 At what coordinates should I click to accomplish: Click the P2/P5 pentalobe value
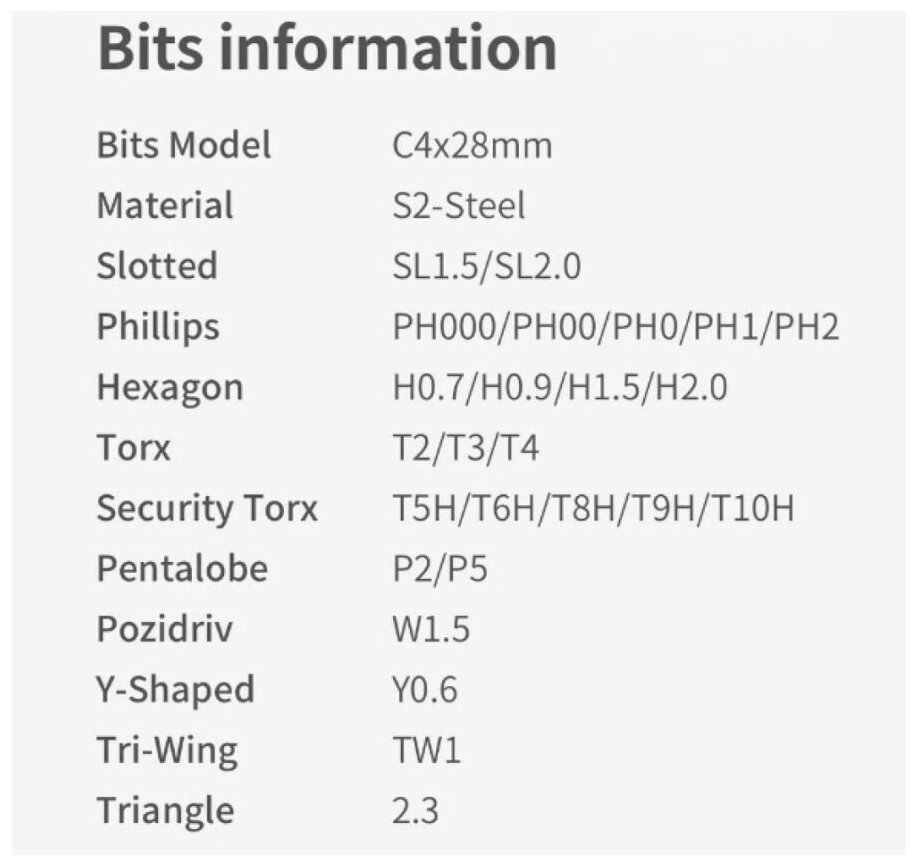pyautogui.click(x=441, y=569)
